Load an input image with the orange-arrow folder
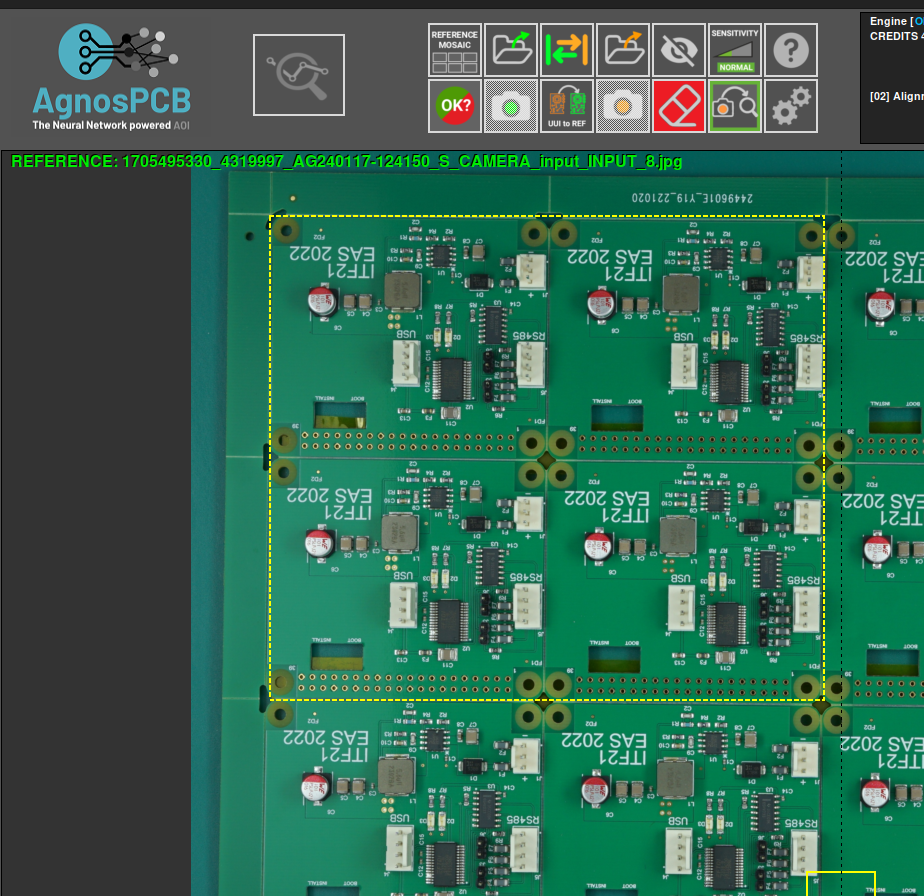Image resolution: width=924 pixels, height=896 pixels. coord(623,48)
